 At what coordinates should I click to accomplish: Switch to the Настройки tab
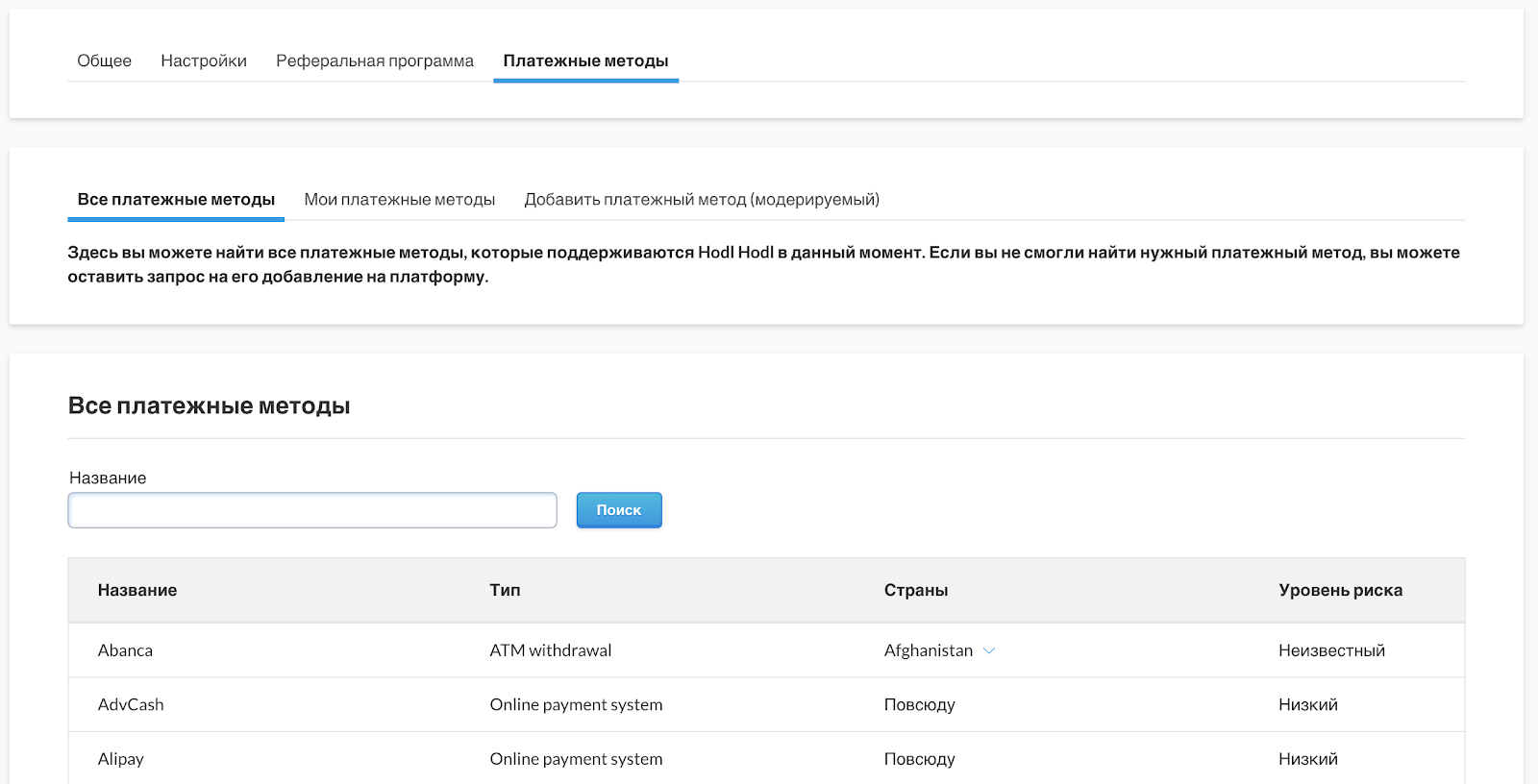coord(204,61)
